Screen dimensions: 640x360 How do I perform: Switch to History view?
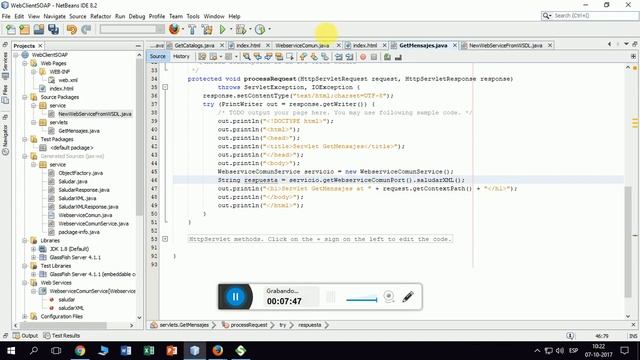181,56
